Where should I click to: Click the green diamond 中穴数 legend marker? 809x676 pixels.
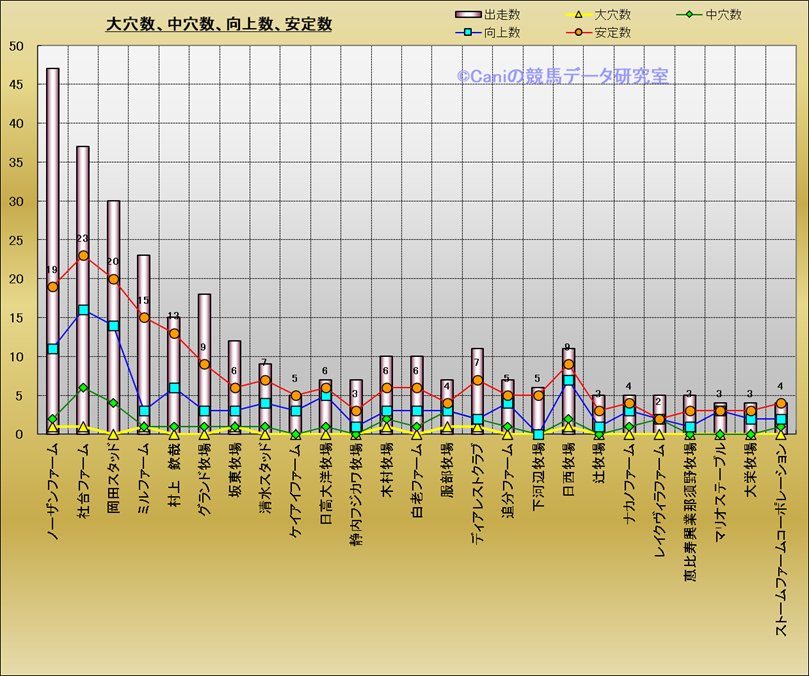689,15
